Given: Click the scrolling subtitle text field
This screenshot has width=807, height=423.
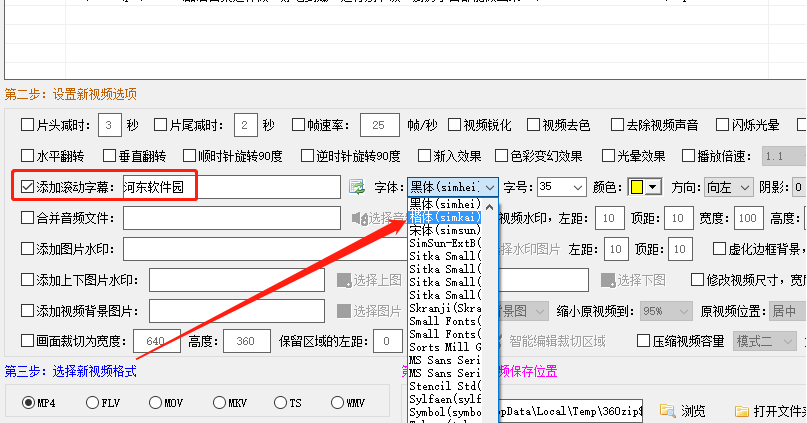Looking at the screenshot, I should click(x=232, y=187).
